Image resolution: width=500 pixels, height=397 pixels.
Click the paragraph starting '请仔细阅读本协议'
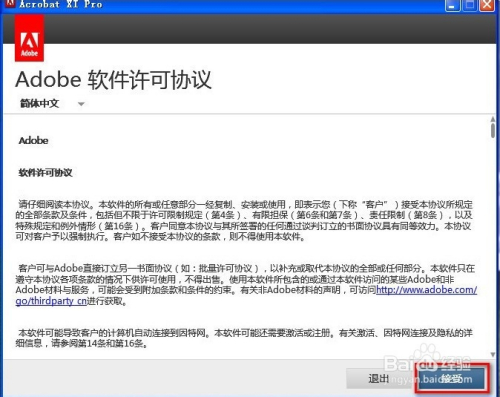click(244, 221)
